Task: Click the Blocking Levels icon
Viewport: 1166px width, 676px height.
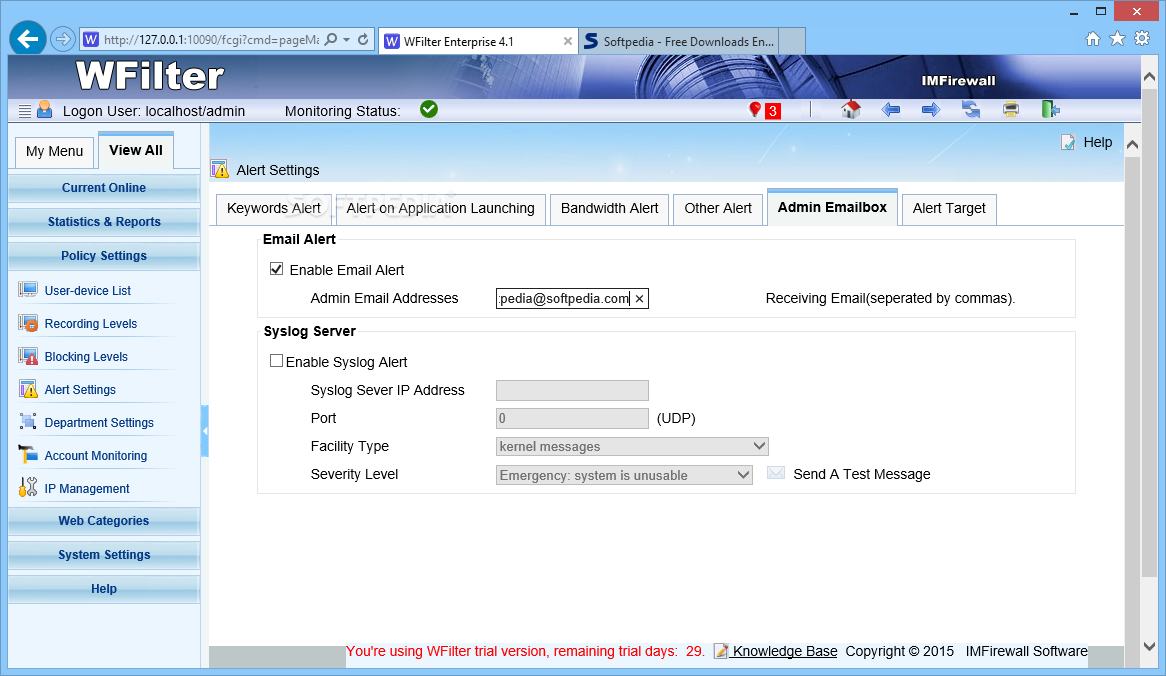Action: 28,355
